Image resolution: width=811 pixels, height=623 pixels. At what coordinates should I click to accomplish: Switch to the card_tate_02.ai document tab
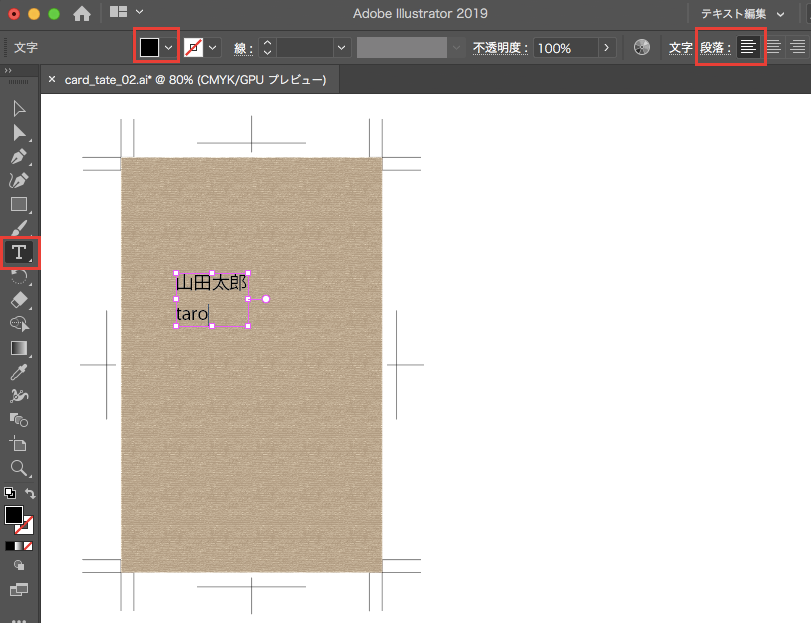tap(195, 79)
